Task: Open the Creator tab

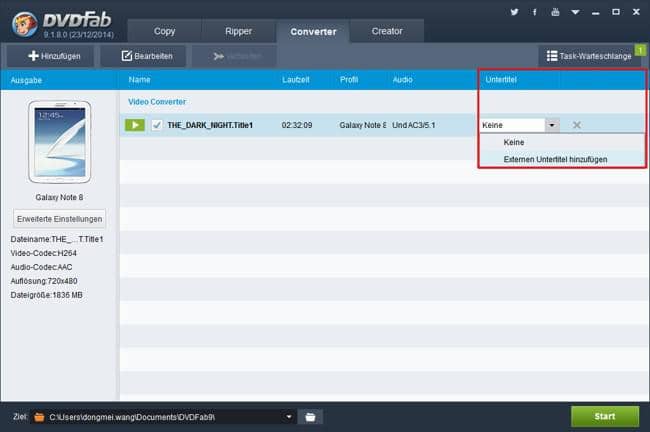Action: pyautogui.click(x=387, y=31)
